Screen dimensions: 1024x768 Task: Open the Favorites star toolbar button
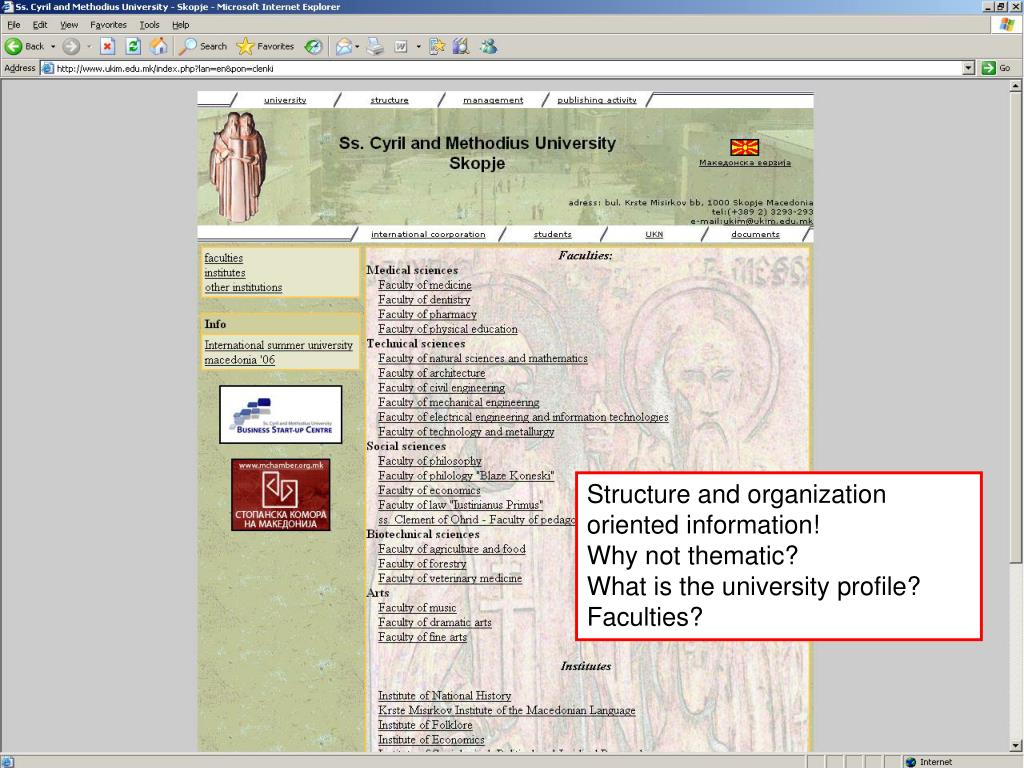[x=265, y=46]
